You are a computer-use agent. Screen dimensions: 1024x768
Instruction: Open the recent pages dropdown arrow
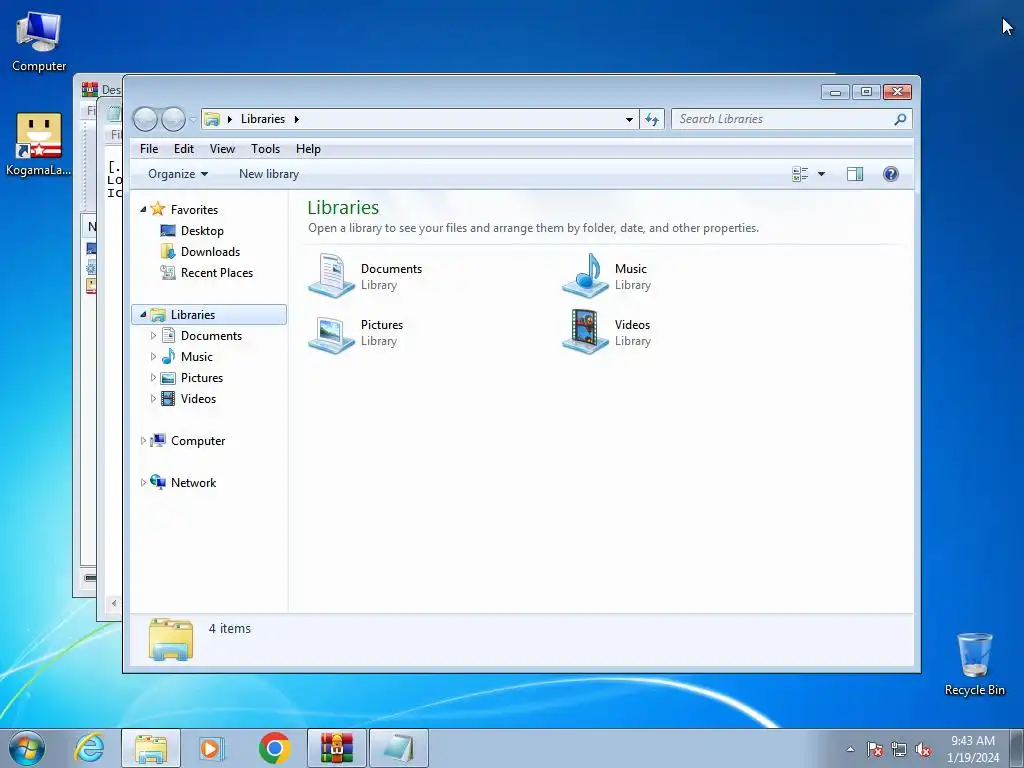coord(193,120)
